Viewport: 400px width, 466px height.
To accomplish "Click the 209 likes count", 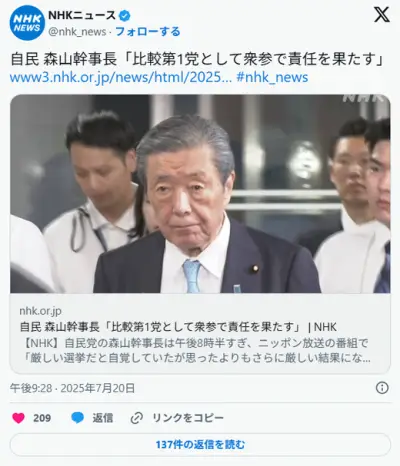I will [42, 418].
